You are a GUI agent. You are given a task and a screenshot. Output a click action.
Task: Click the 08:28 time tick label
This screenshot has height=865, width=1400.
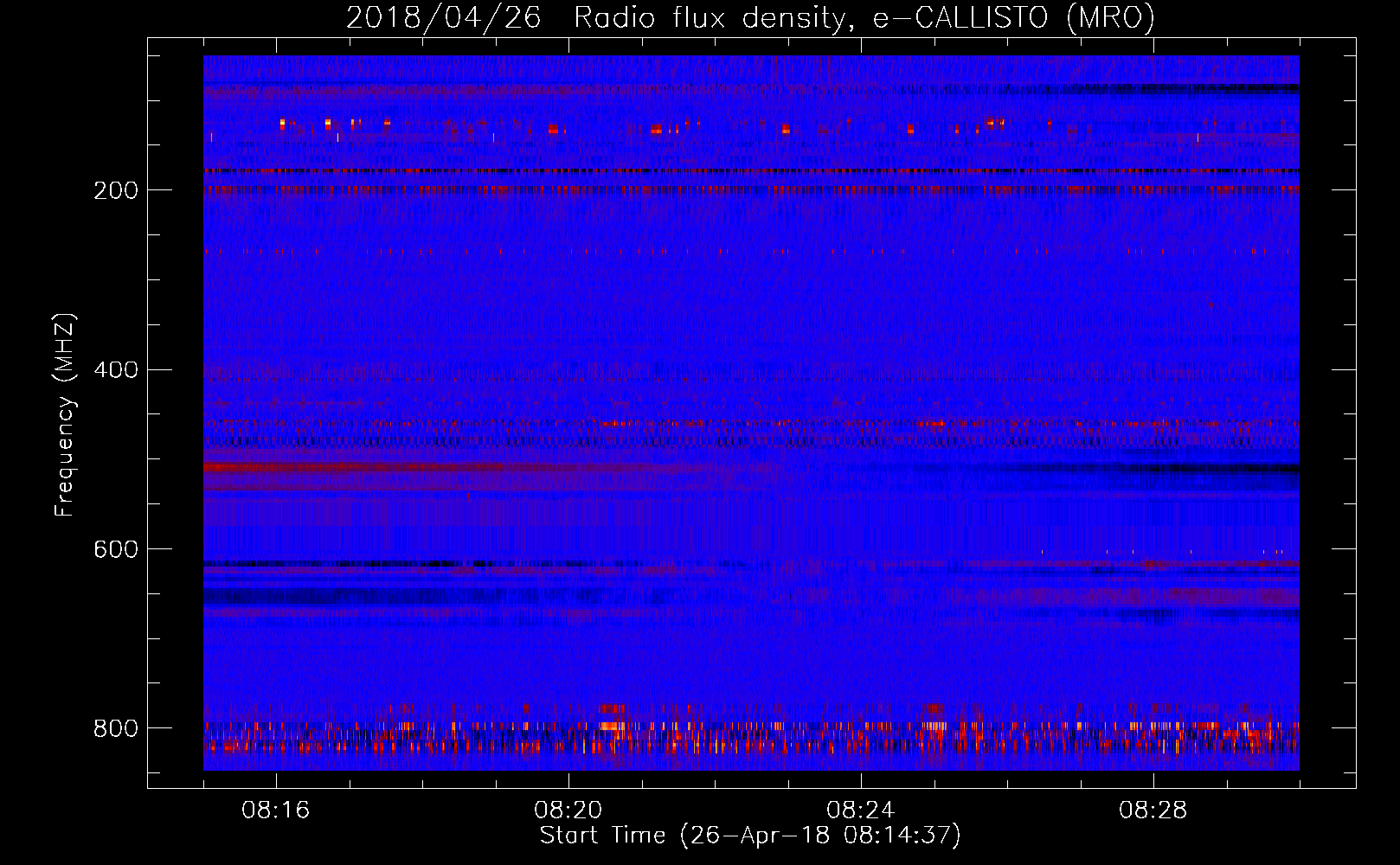[1153, 811]
